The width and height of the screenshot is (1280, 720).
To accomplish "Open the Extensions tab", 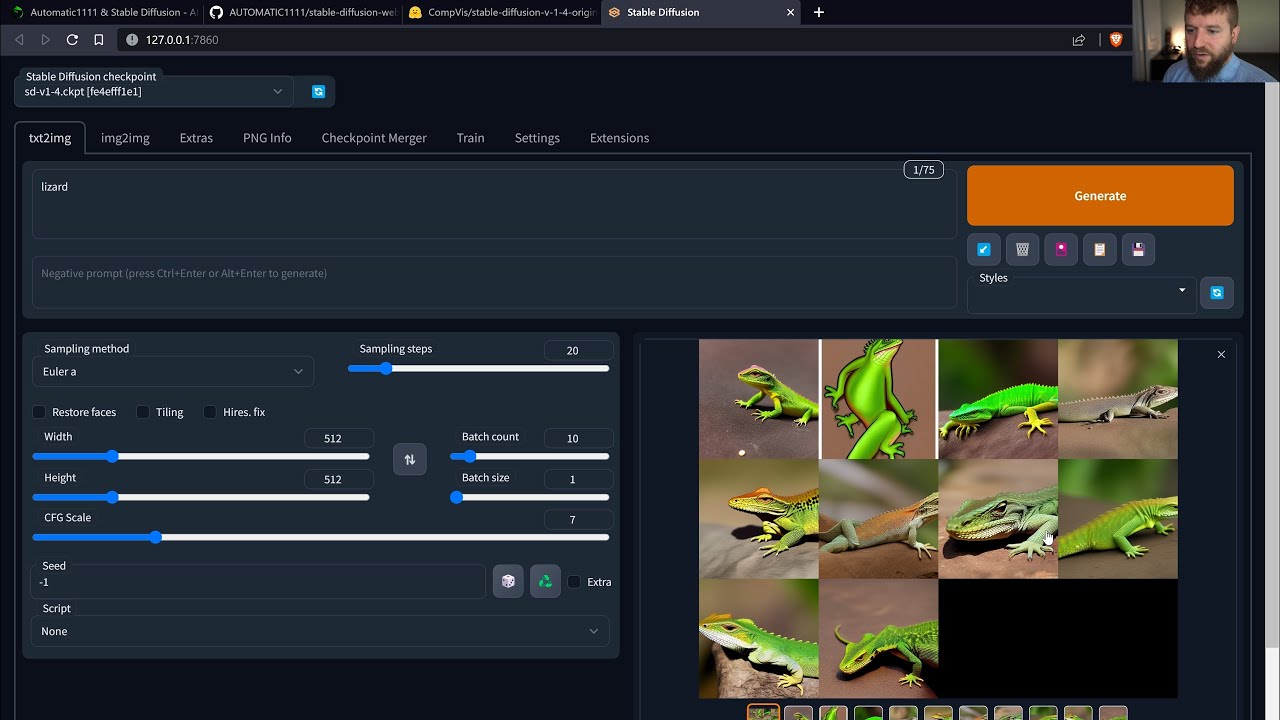I will (x=619, y=138).
